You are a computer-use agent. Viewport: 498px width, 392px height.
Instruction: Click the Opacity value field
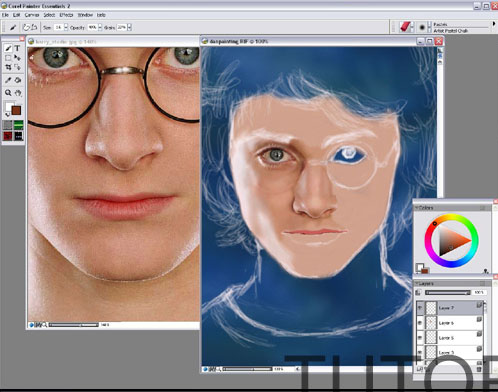92,27
